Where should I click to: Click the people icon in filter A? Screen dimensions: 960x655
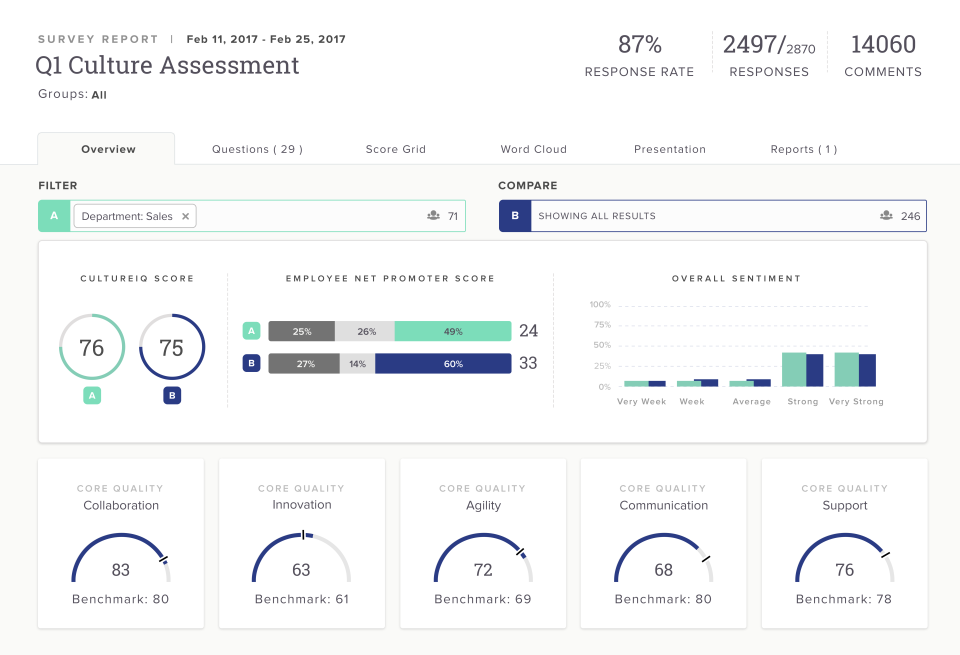point(433,216)
